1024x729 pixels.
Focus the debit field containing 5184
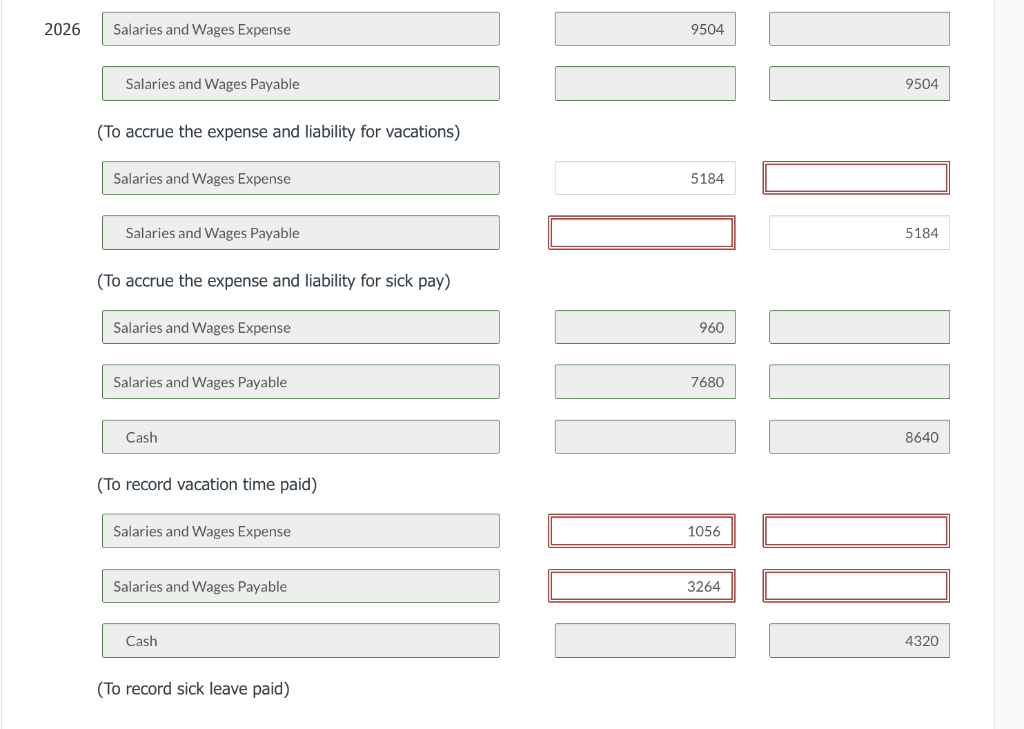tap(645, 178)
